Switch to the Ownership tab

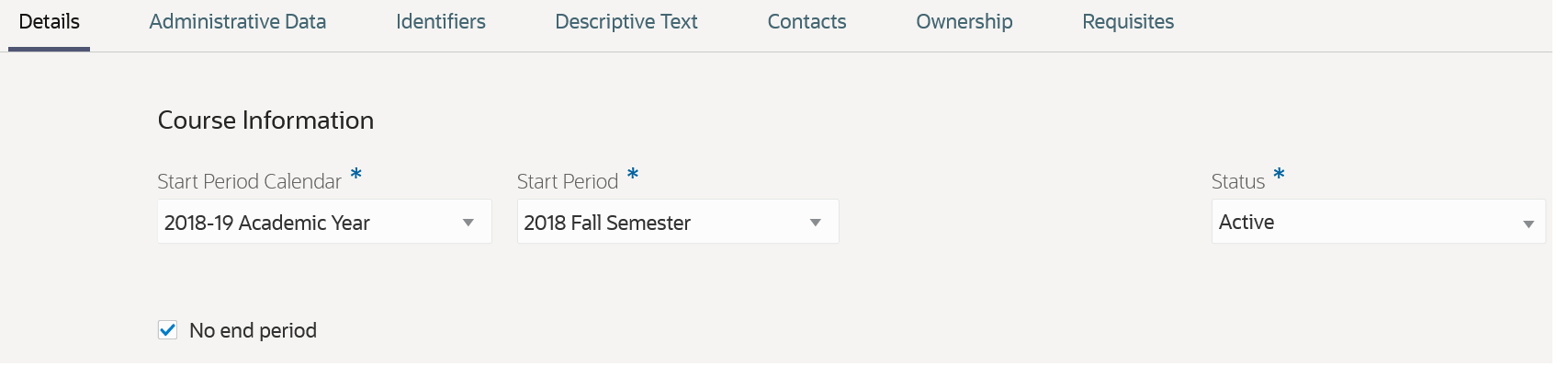(x=964, y=22)
